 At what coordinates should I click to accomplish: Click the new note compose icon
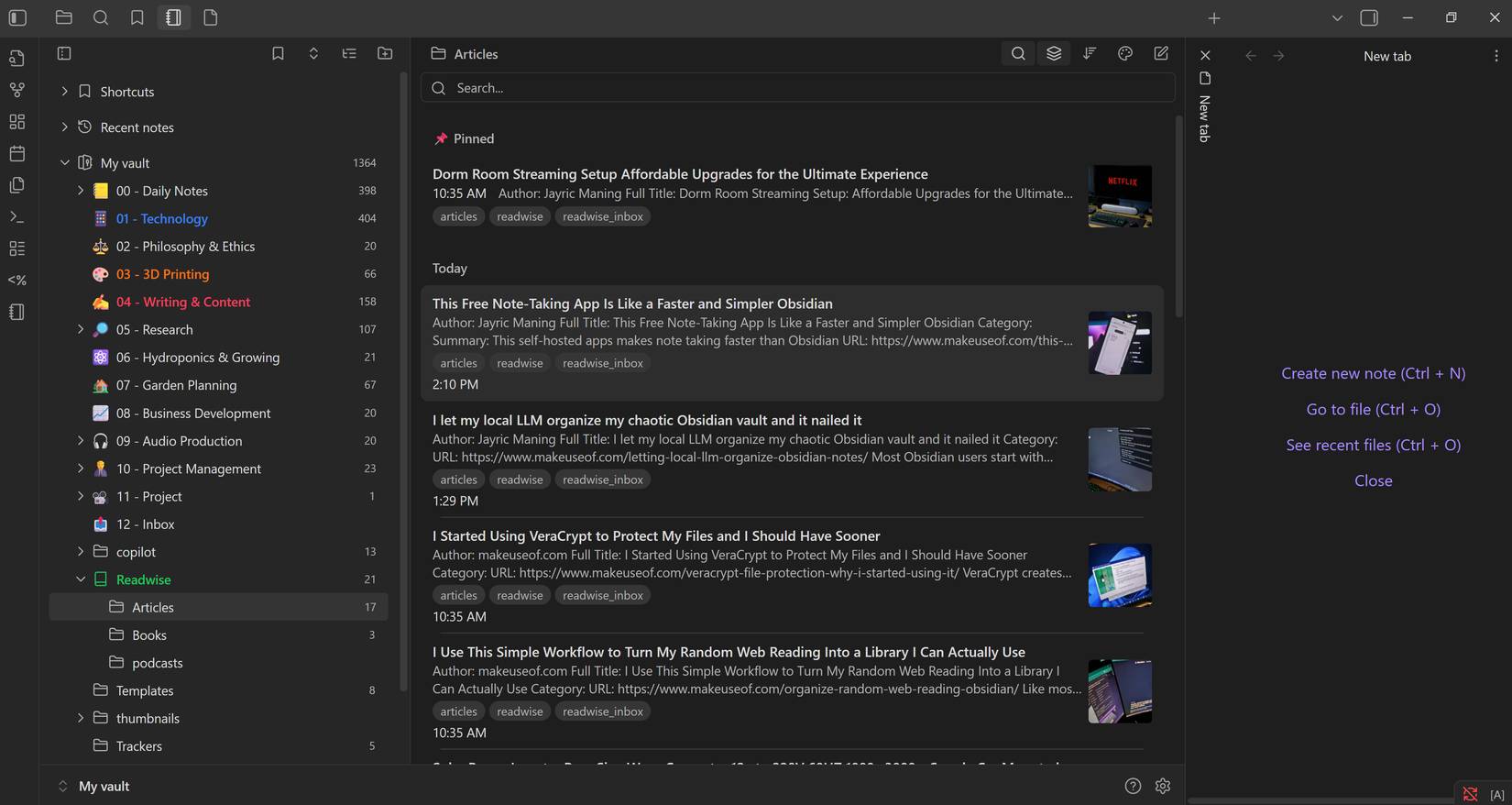[x=1161, y=54]
